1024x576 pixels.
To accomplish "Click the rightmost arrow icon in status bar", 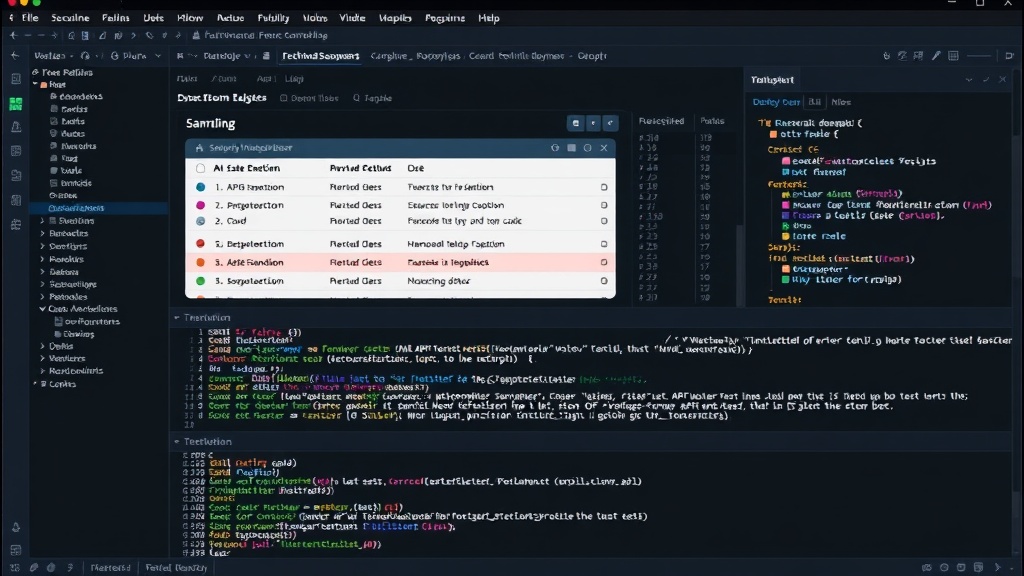I will (997, 568).
